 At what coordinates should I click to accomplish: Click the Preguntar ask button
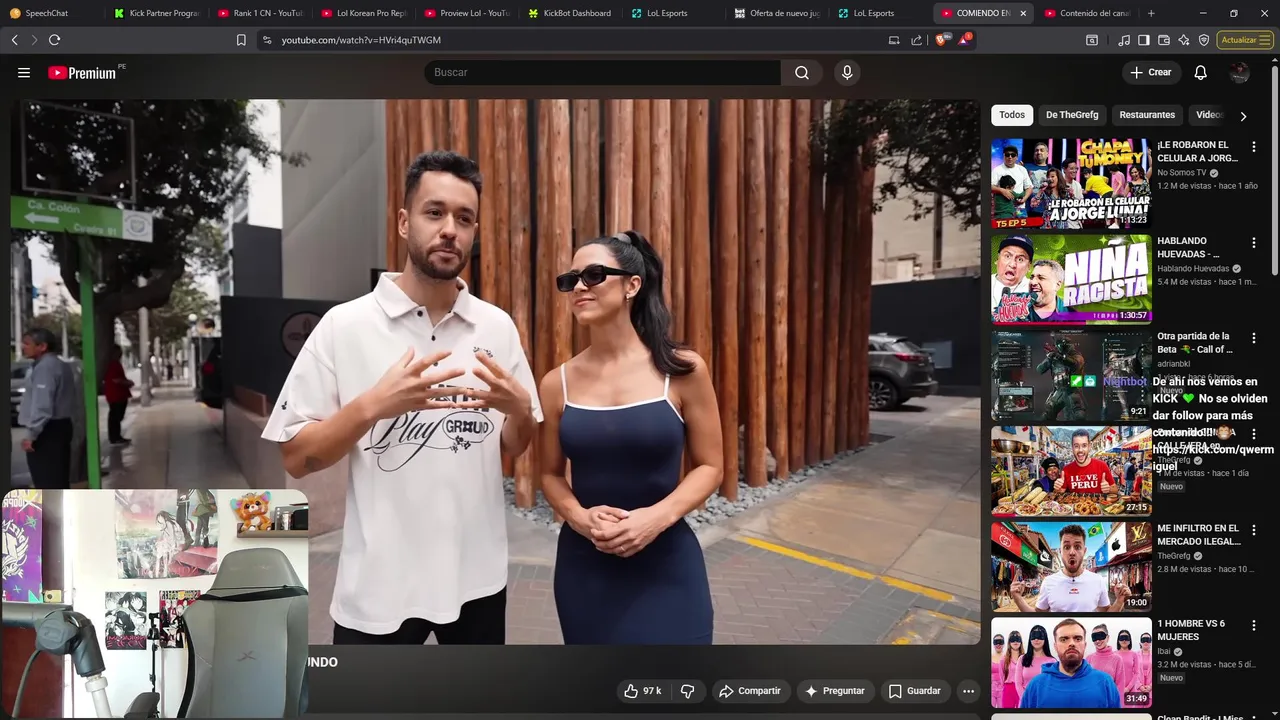pos(835,691)
